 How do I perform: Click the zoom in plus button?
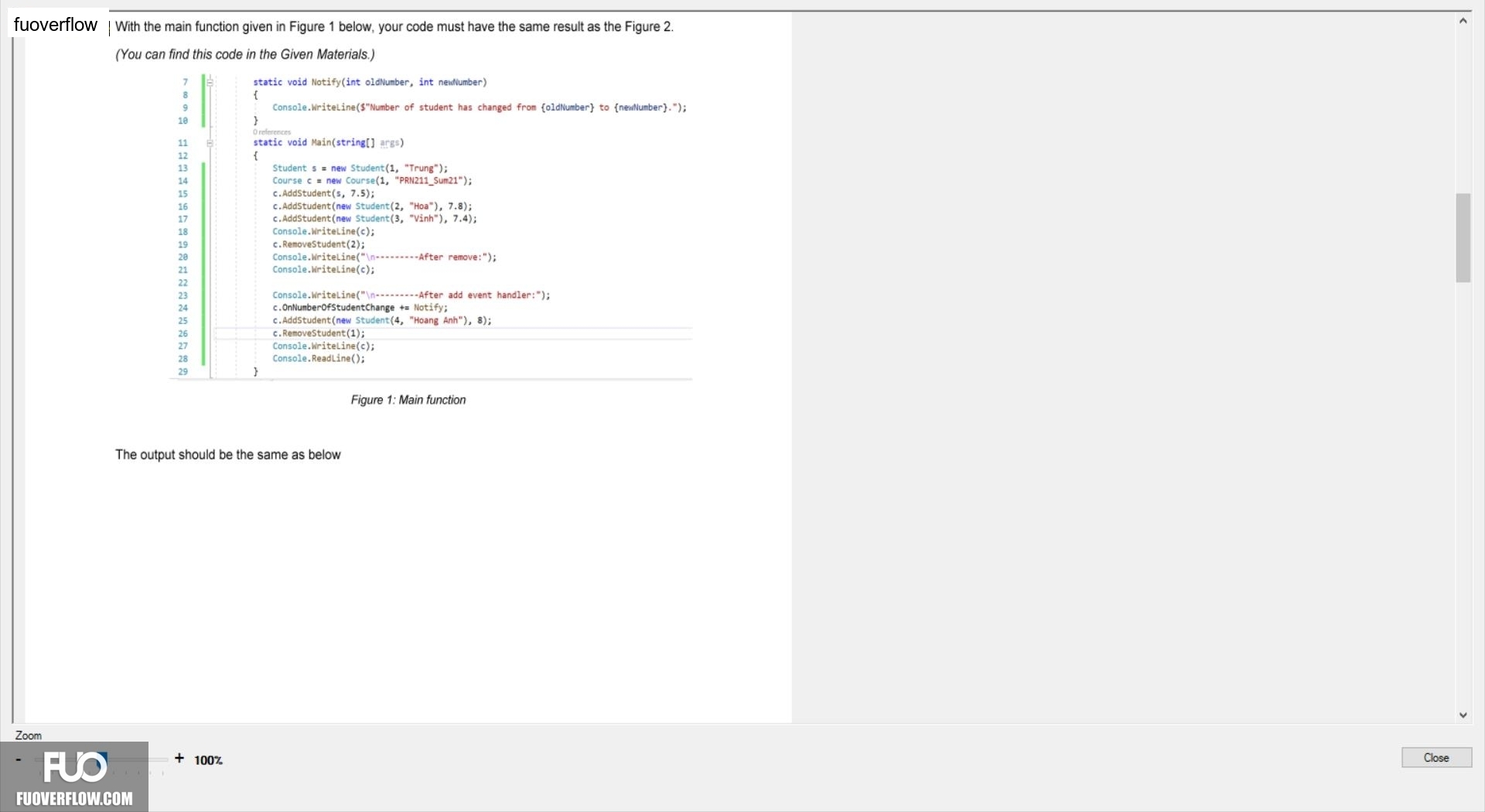pyautogui.click(x=179, y=759)
